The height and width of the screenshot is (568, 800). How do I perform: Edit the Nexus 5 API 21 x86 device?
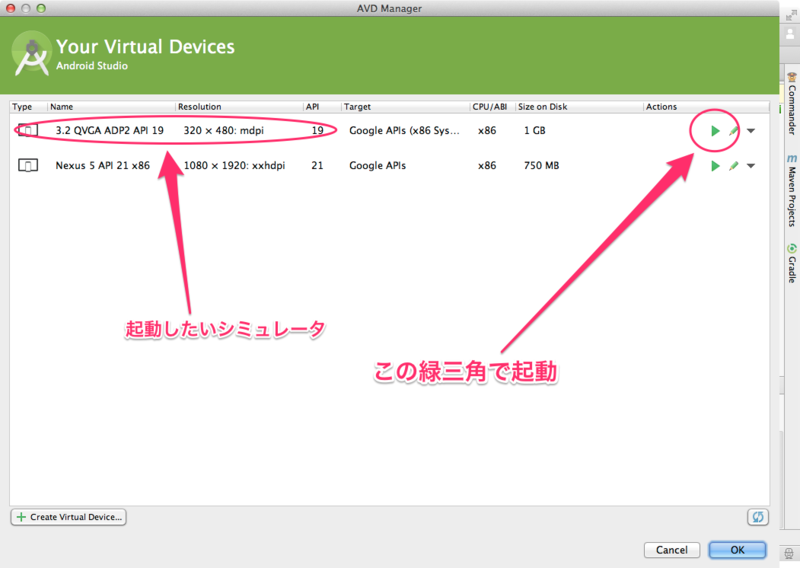733,166
